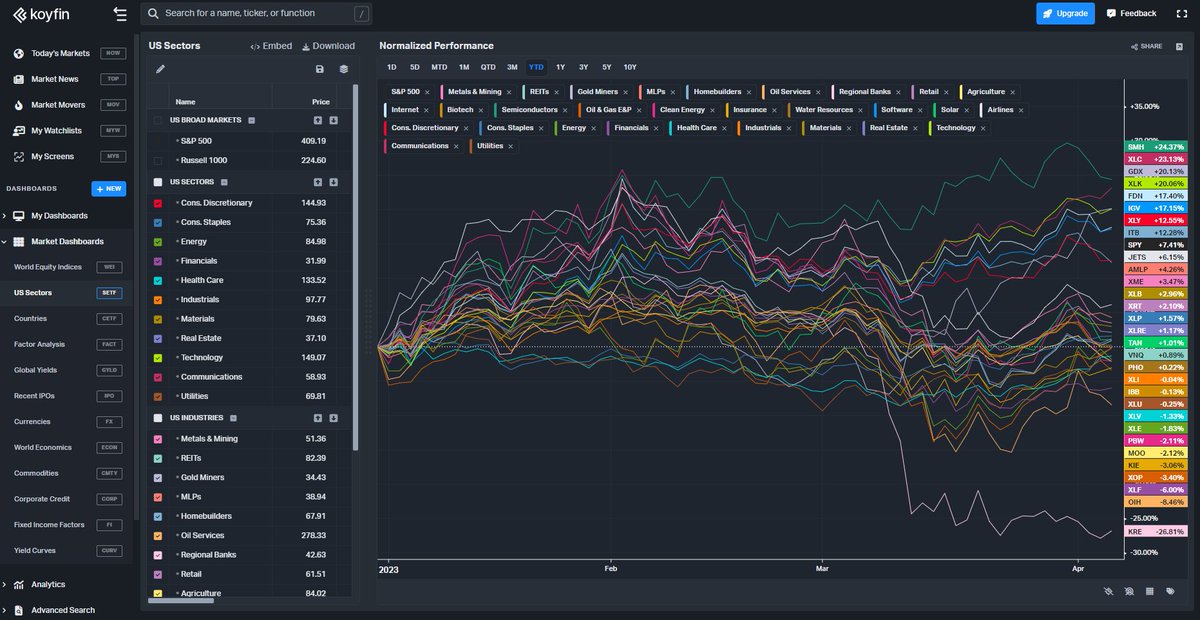Click the KRE -26.81% legend label
This screenshot has width=1200, height=620.
coord(1155,532)
